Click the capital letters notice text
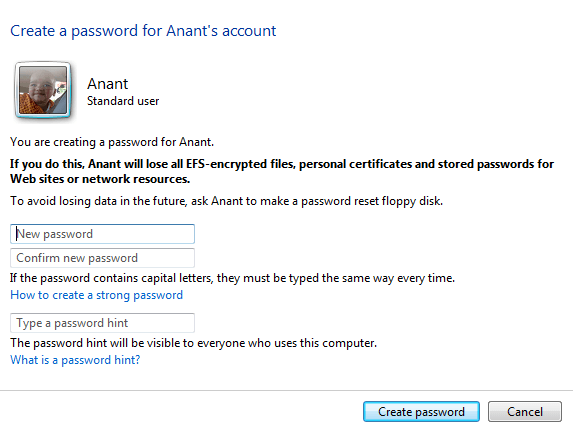The height and width of the screenshot is (437, 573). (232, 278)
